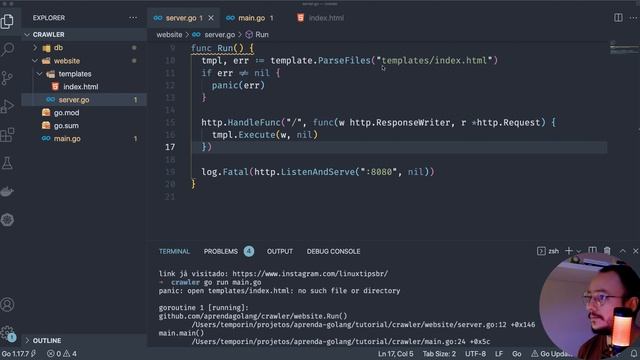Screen dimensions: 640x360
Task: Change indentation via Tab Size: 2
Action: tap(439, 354)
